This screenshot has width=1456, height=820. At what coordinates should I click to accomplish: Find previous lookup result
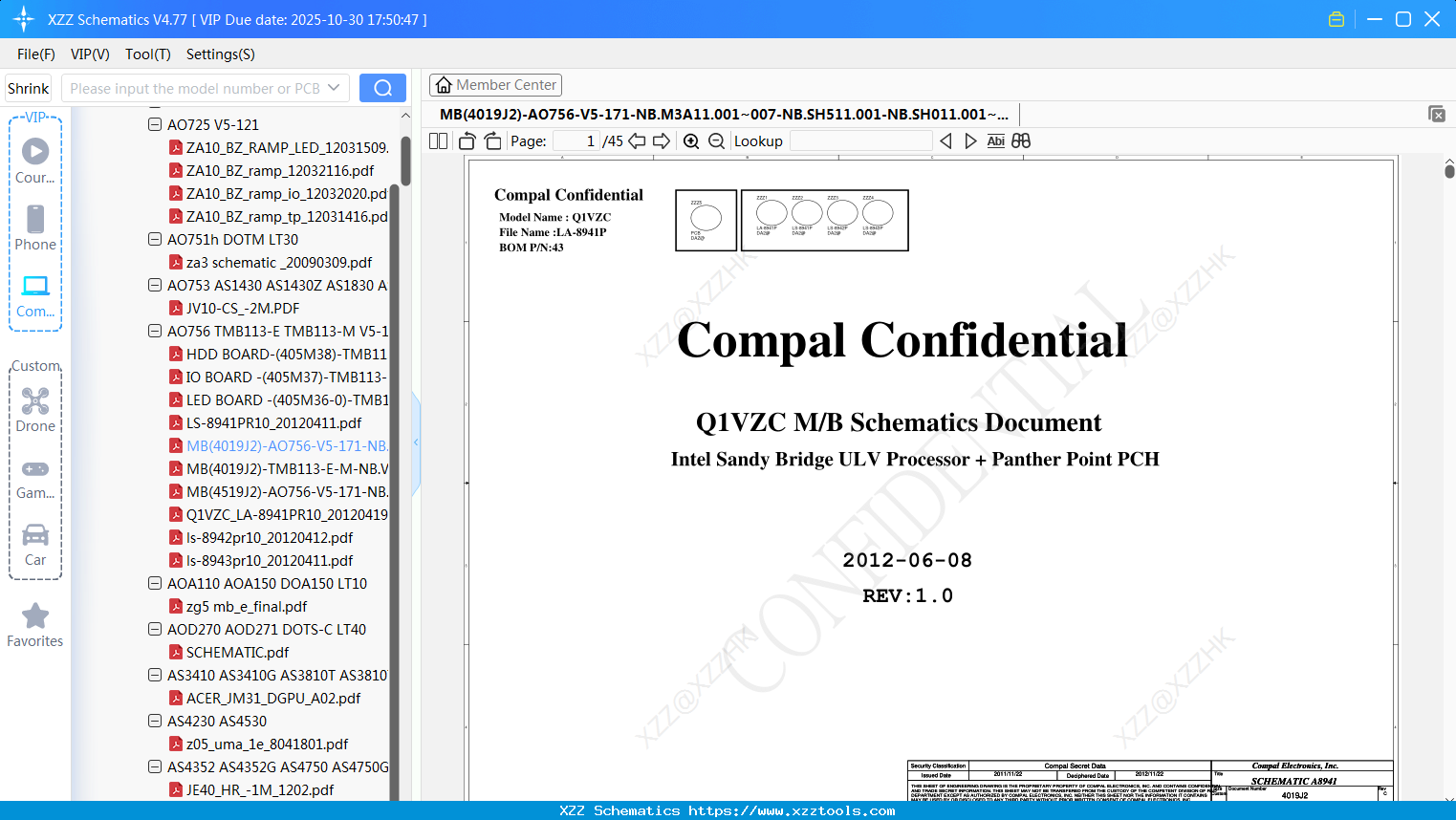tap(945, 141)
